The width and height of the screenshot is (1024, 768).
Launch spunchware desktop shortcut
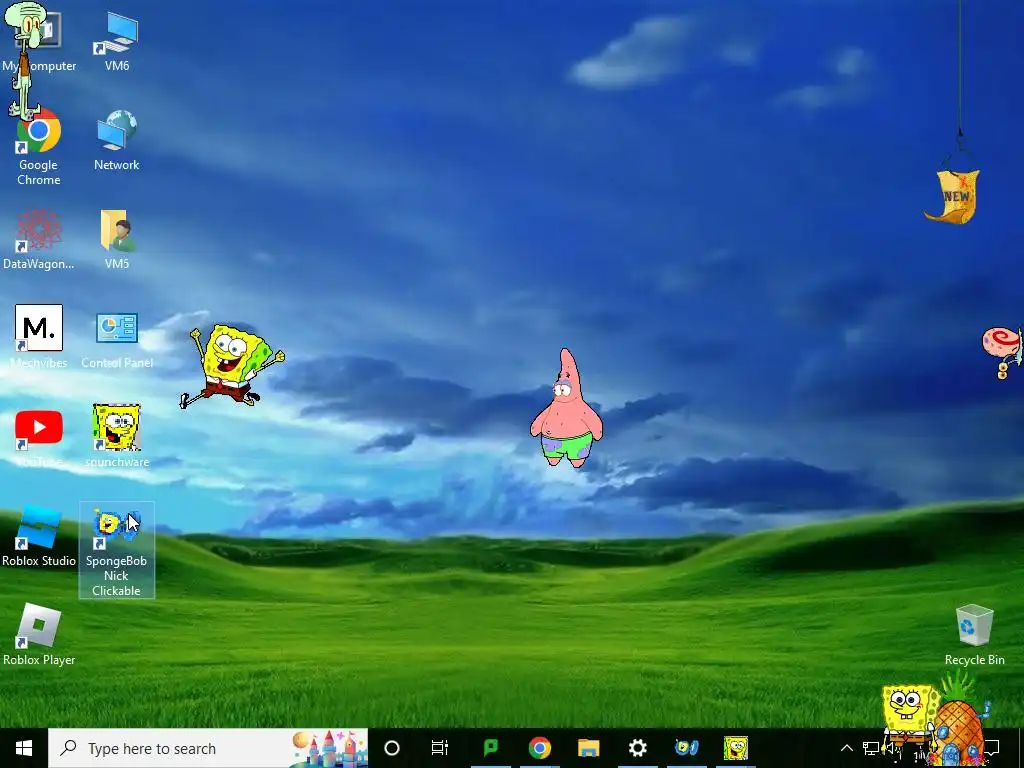point(117,436)
